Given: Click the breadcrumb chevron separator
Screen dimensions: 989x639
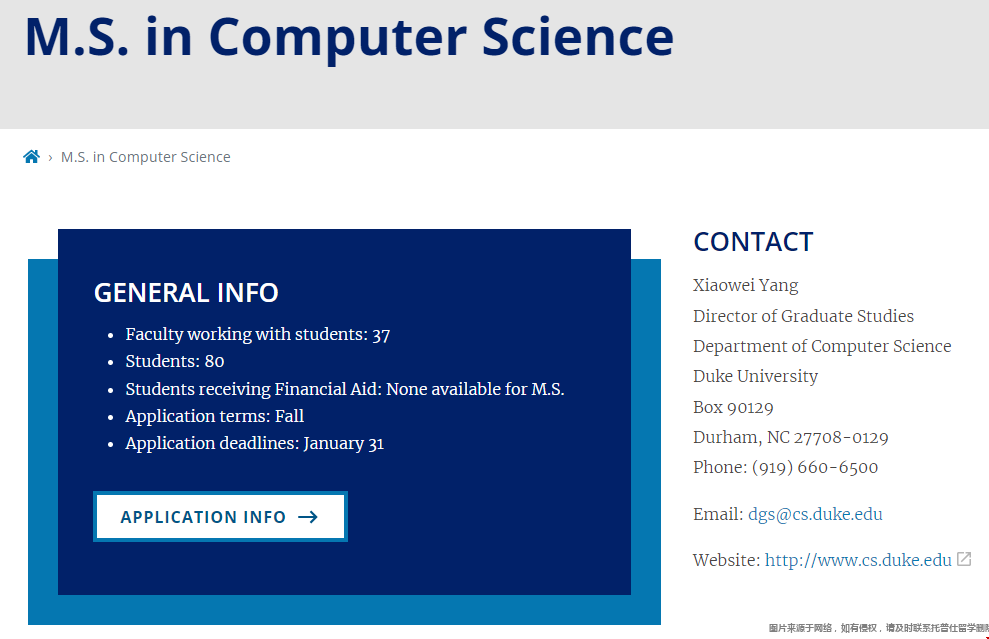Looking at the screenshot, I should click(50, 158).
